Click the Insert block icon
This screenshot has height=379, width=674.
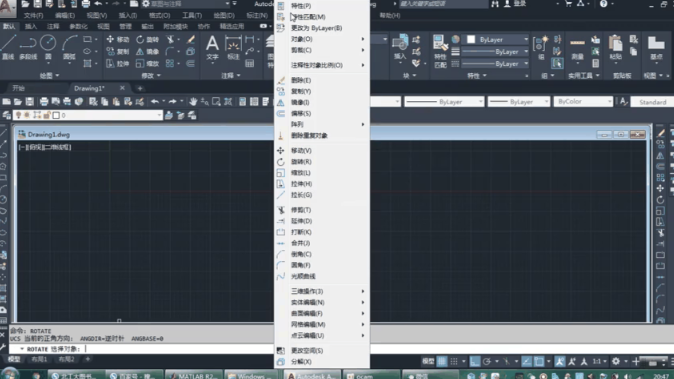coord(400,47)
